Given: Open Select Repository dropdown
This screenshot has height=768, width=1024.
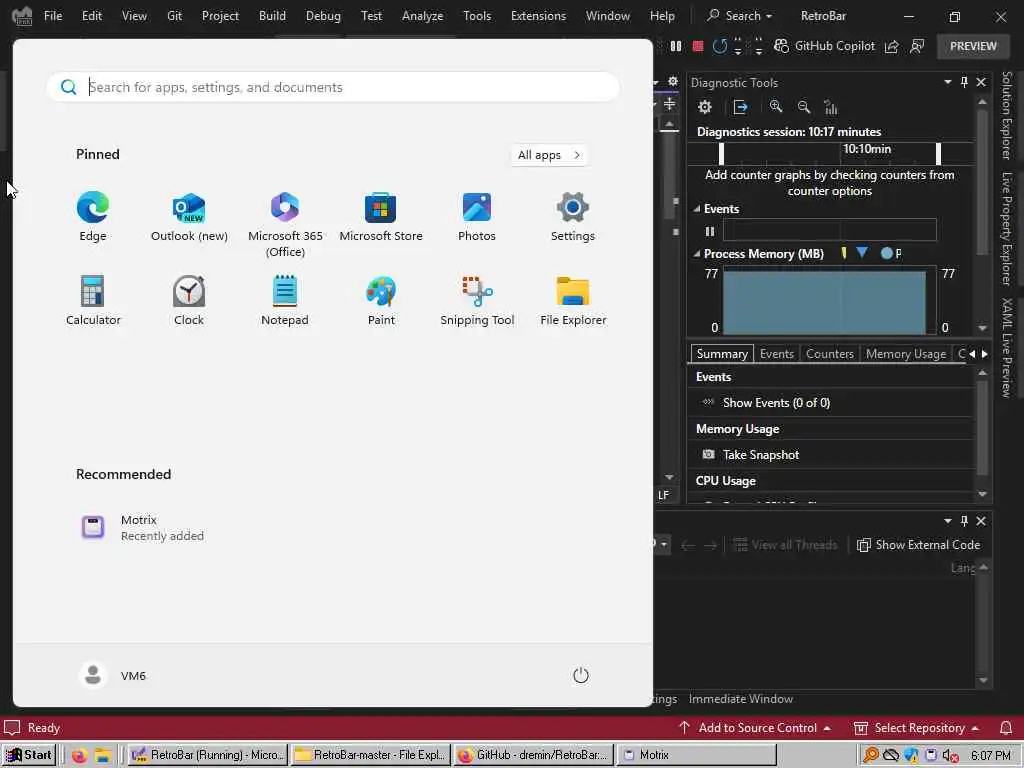Looking at the screenshot, I should [916, 728].
